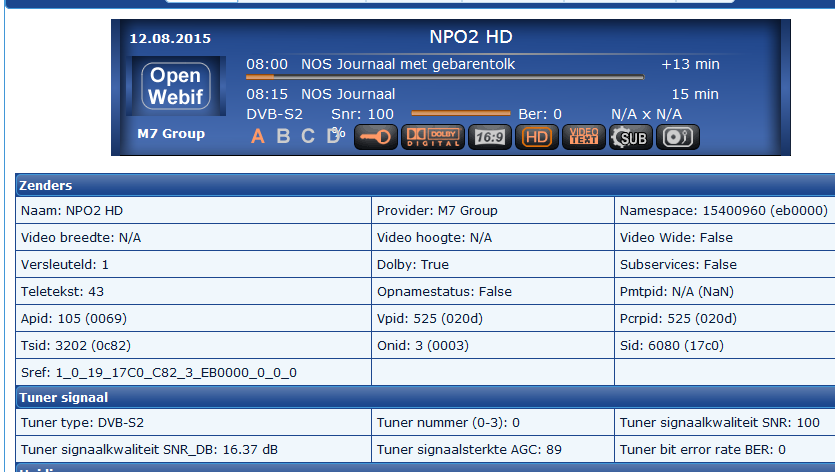Click the 'Tuner nummer (0-3): 0' cell
This screenshot has height=472, width=835.
point(493,422)
